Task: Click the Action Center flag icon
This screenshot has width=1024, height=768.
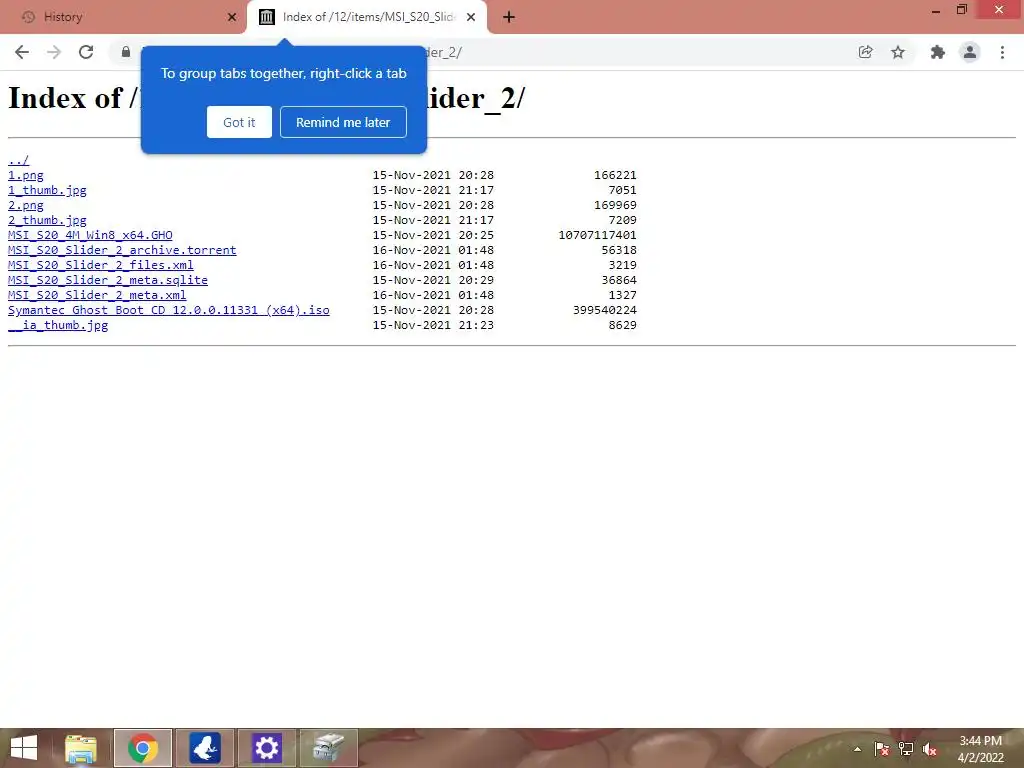Action: pyautogui.click(x=882, y=749)
